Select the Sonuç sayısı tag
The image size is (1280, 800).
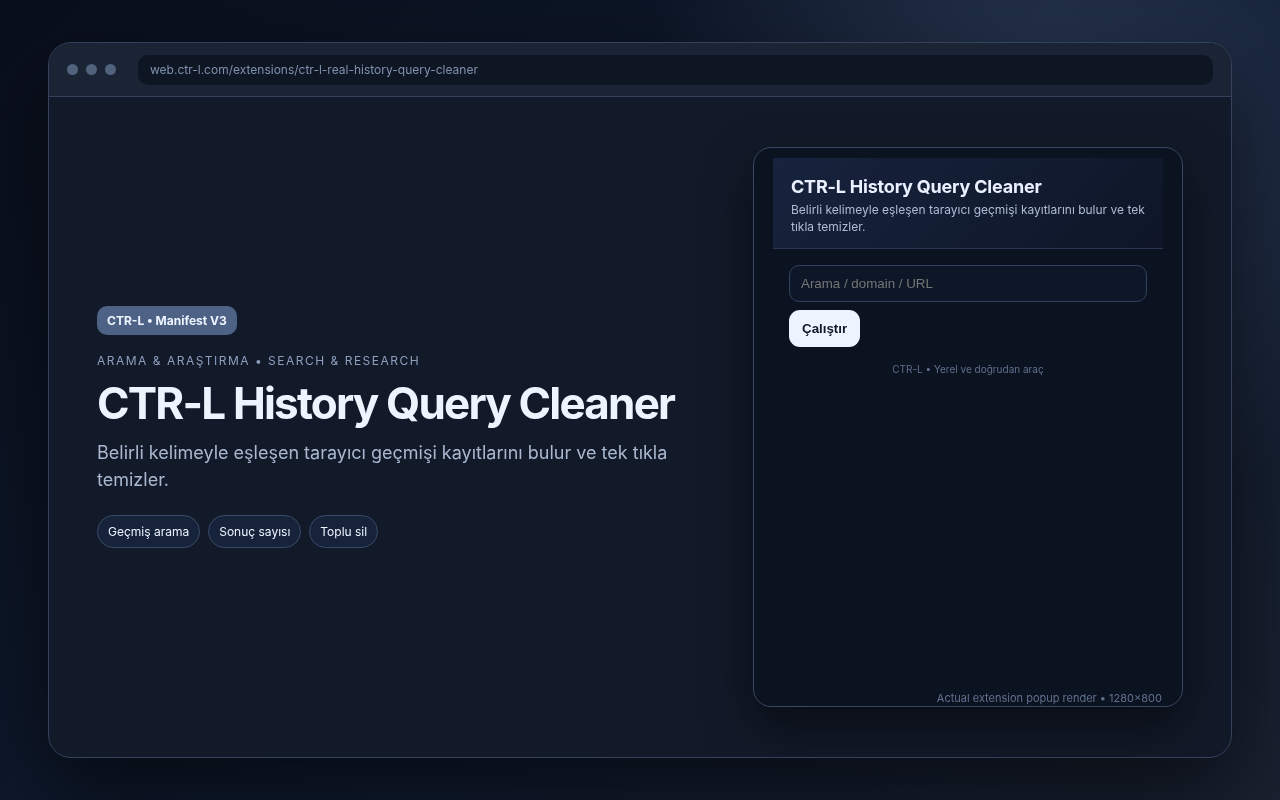(254, 532)
